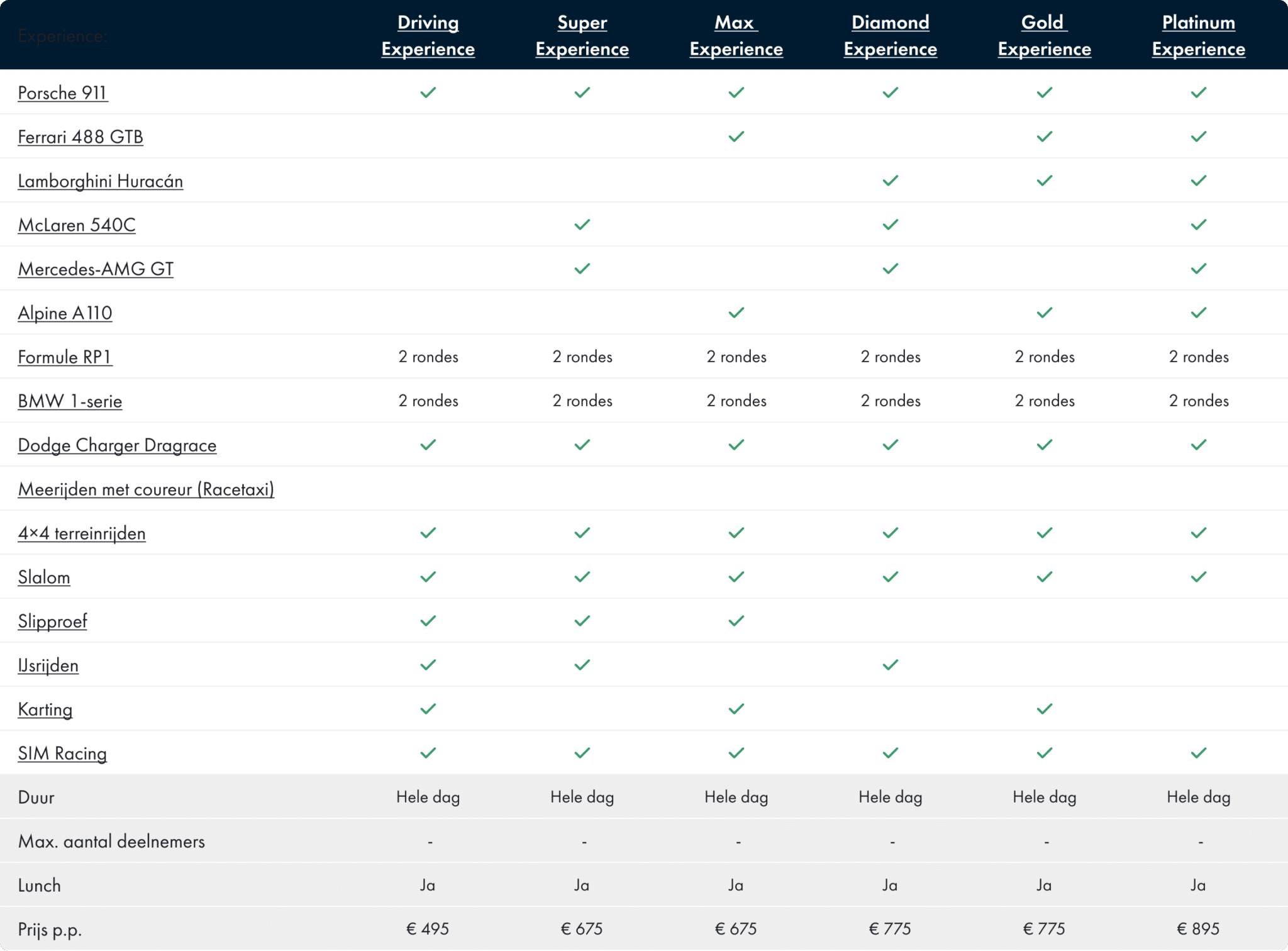
Task: Open the 4×4 terreinrijden link
Action: point(82,533)
